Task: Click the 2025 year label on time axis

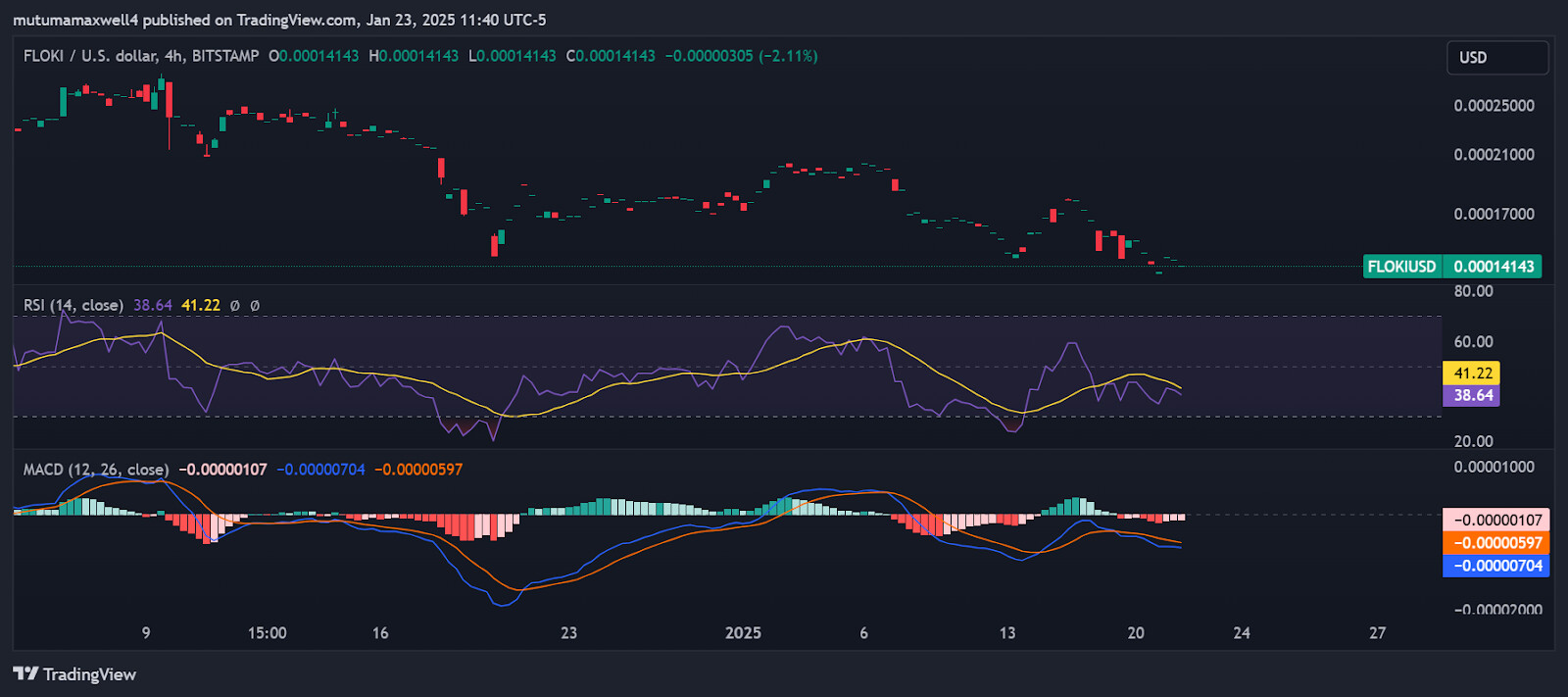Action: coord(743,633)
